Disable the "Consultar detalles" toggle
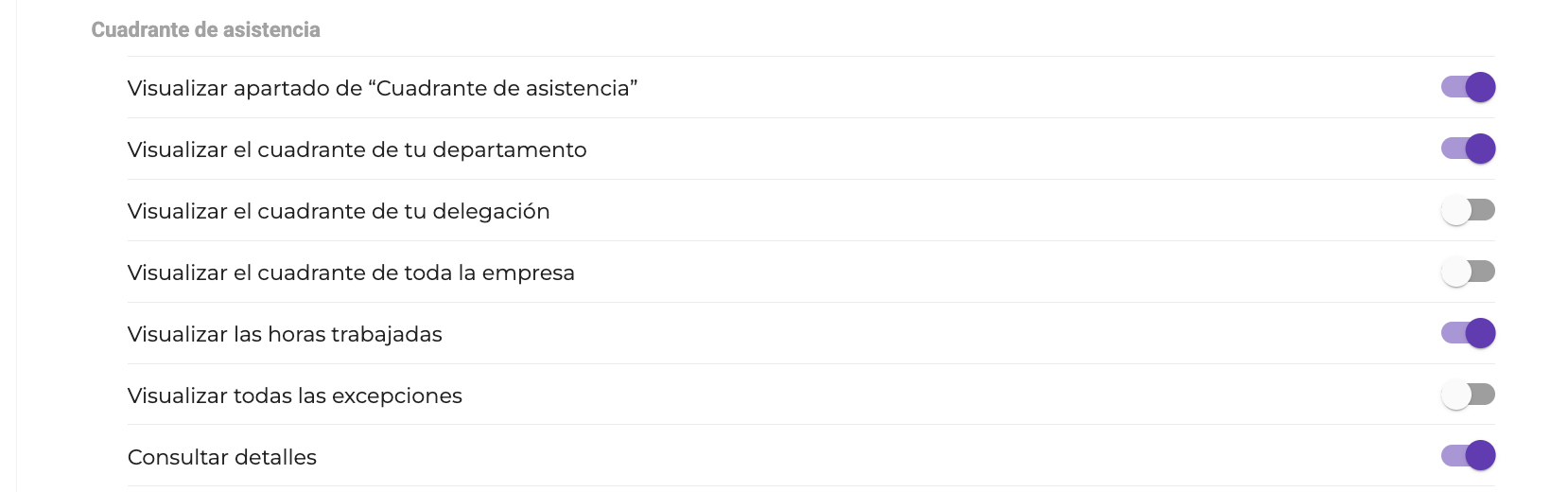 pyautogui.click(x=1468, y=456)
